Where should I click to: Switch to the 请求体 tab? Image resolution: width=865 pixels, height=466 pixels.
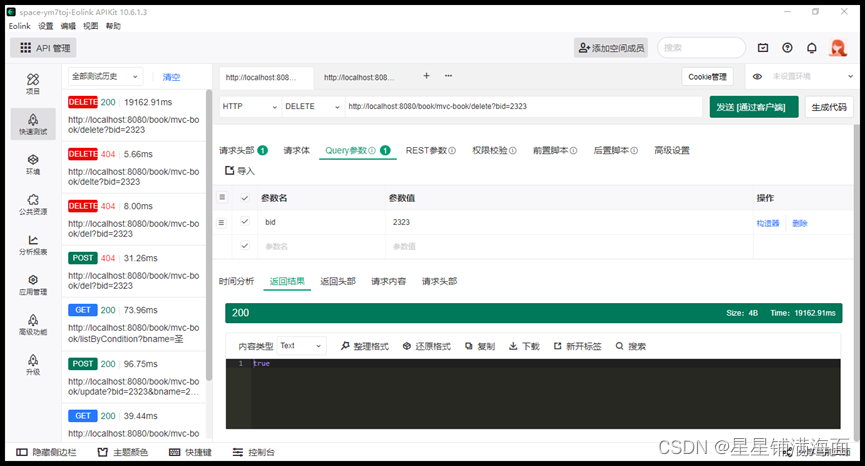coord(297,151)
